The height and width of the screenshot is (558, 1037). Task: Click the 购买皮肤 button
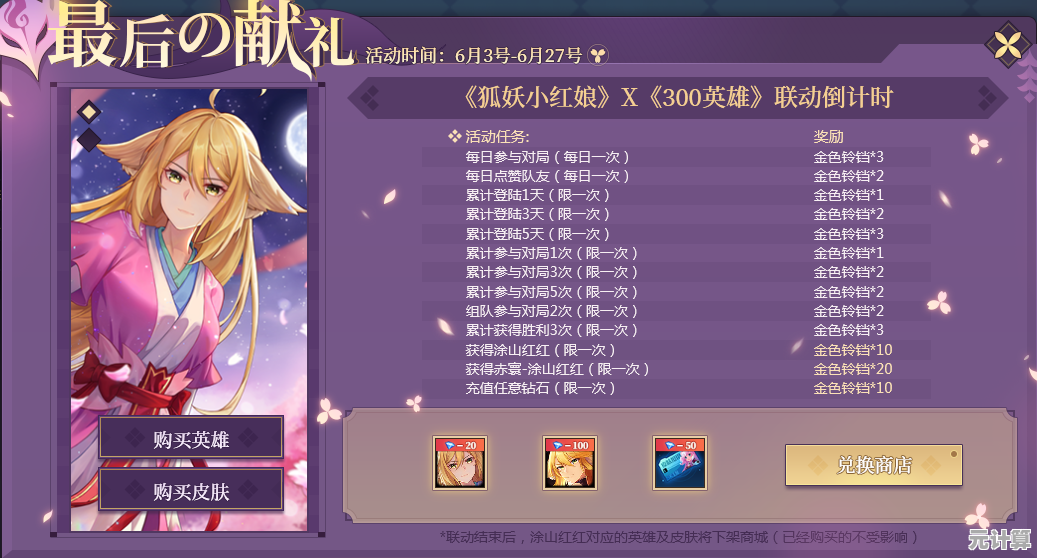pyautogui.click(x=191, y=489)
